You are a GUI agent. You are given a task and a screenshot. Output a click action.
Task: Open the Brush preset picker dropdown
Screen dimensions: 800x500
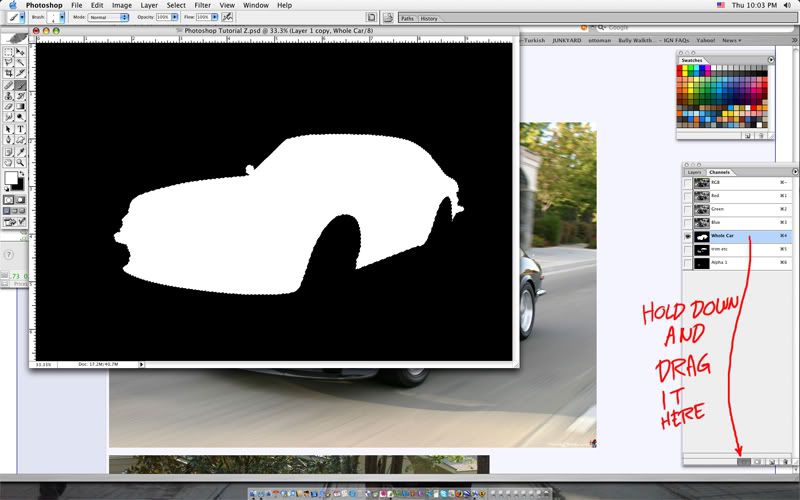(x=61, y=17)
